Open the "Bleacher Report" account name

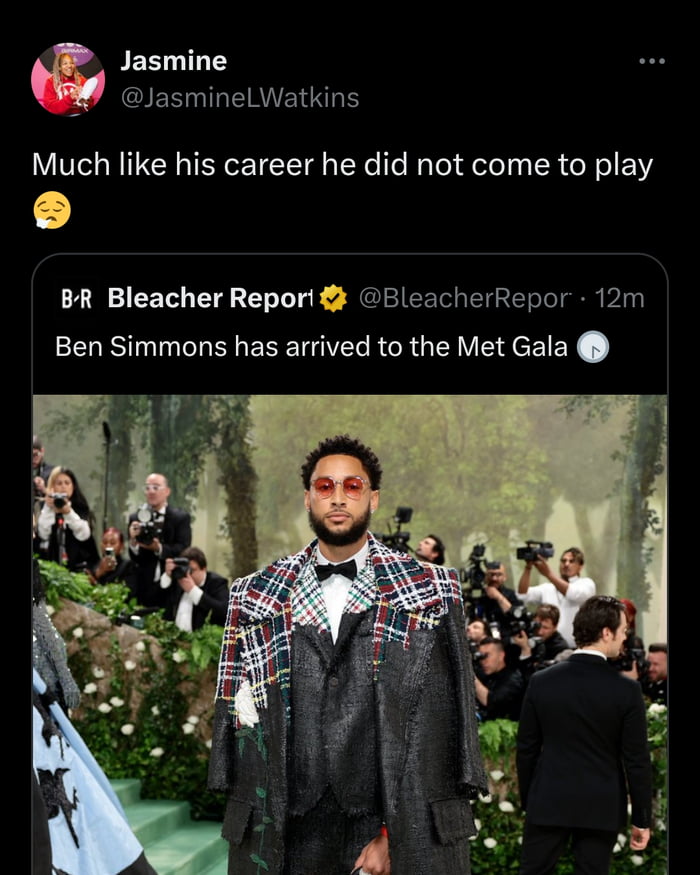210,298
